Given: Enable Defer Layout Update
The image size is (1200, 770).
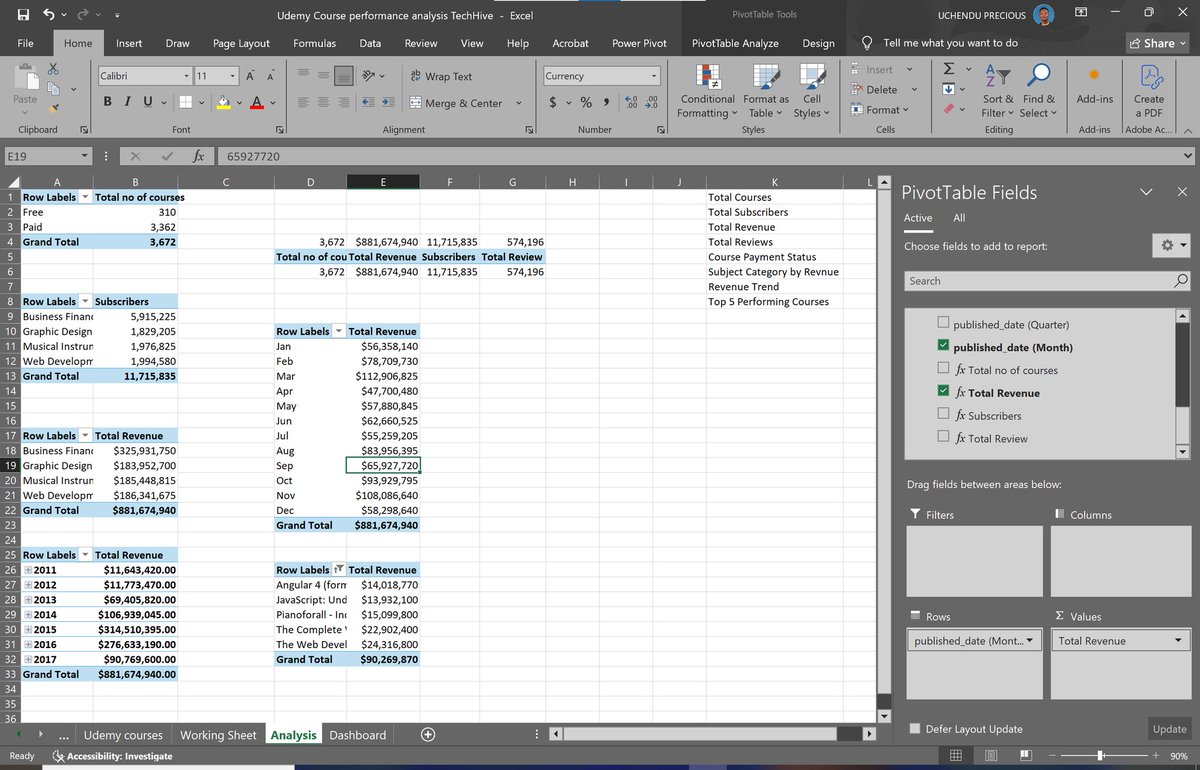Looking at the screenshot, I should (914, 729).
